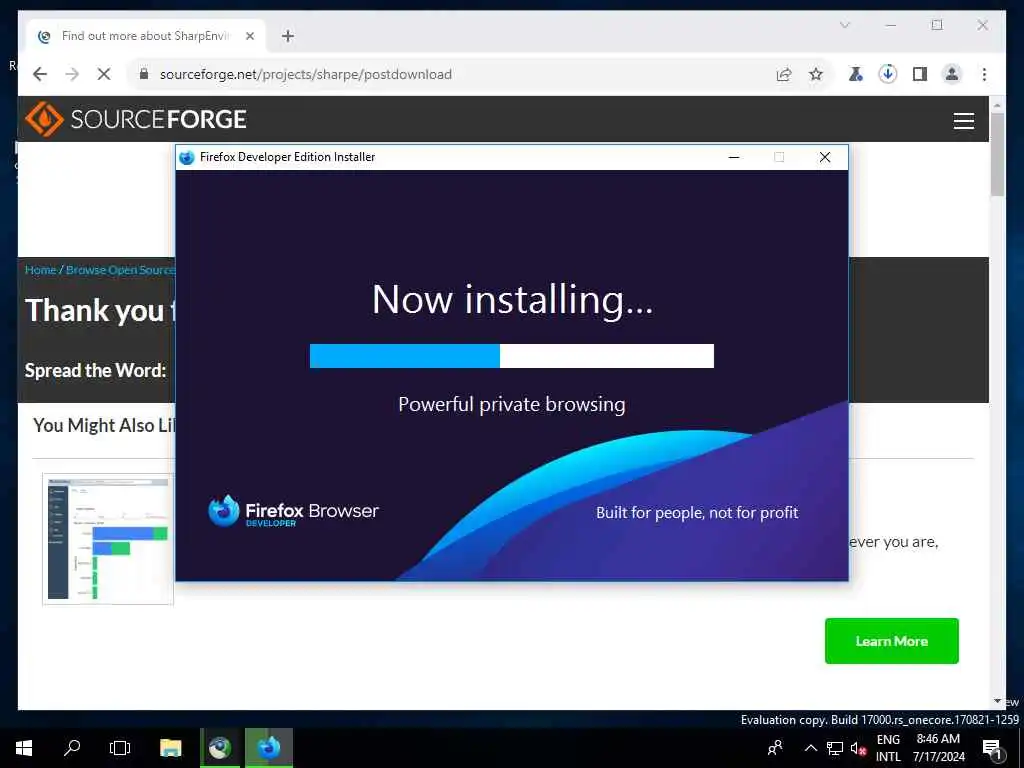
Task: Click the padlock site info icon
Action: pyautogui.click(x=144, y=74)
